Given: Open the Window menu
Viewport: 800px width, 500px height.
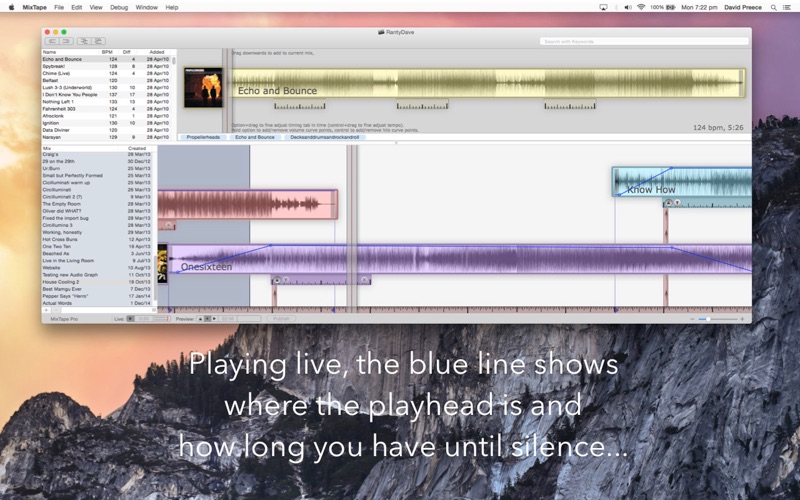Looking at the screenshot, I should tap(146, 7).
